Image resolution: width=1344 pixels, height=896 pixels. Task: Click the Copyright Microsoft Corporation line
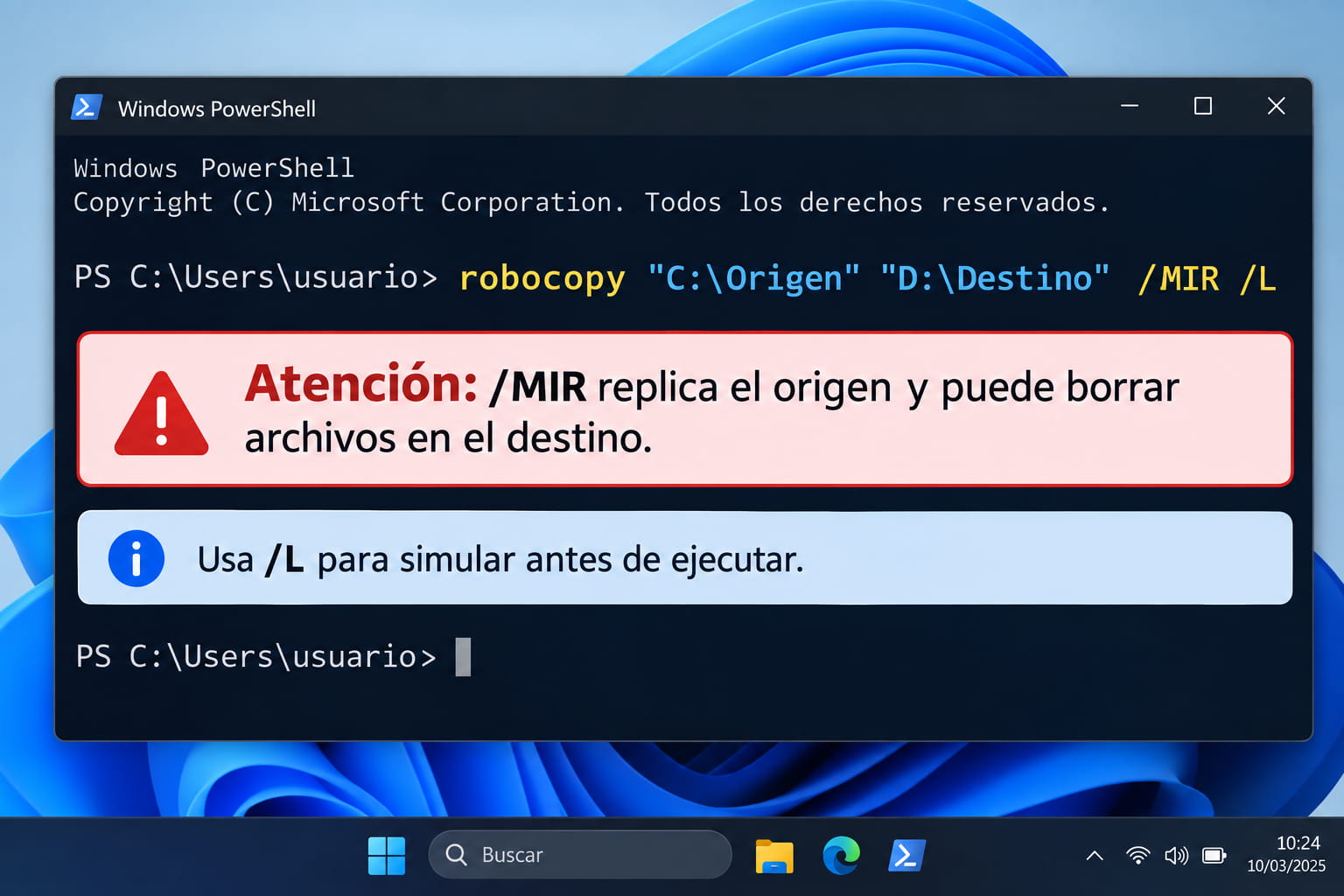tap(591, 202)
